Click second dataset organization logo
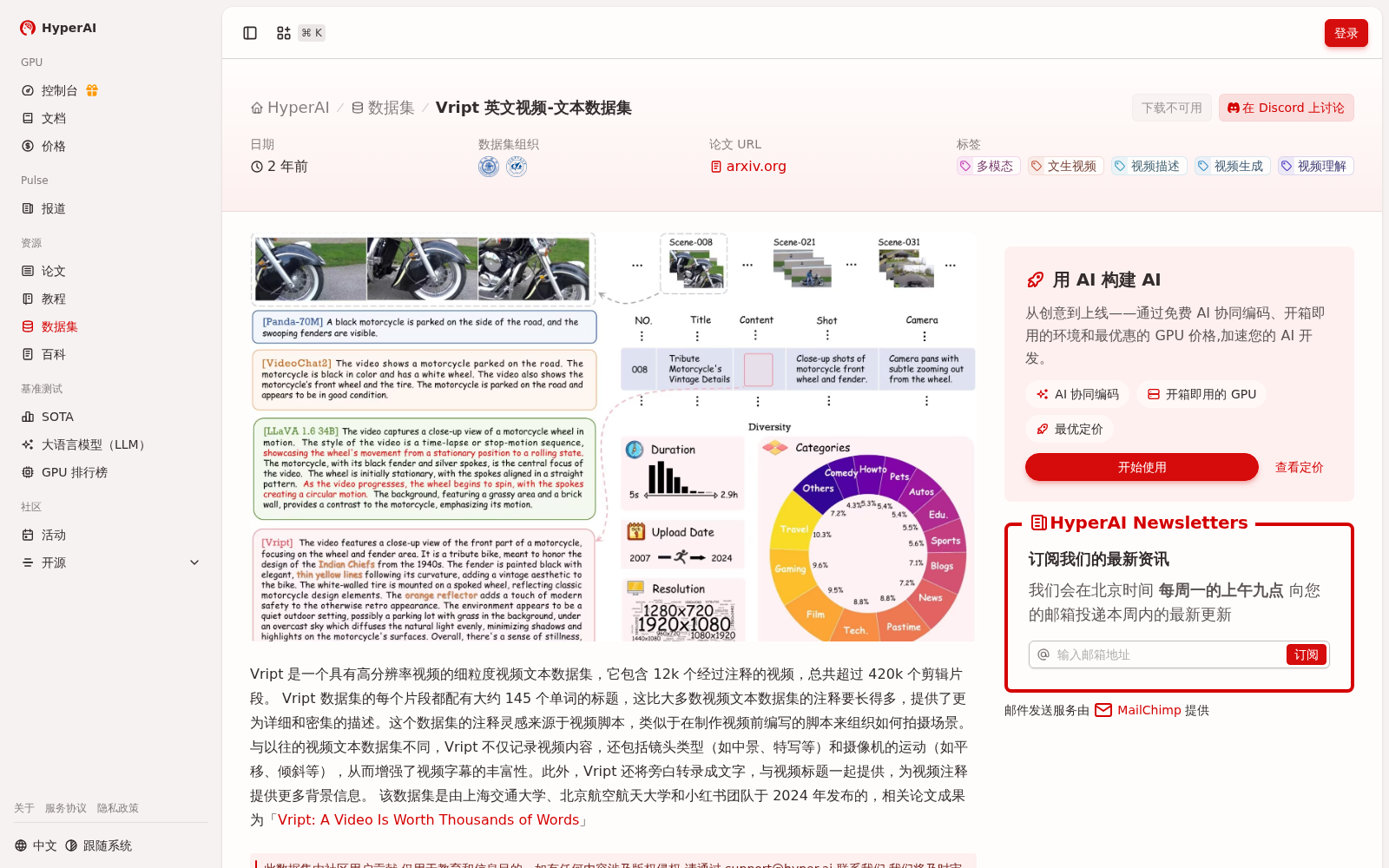Screen dimensions: 1389x868 517,167
